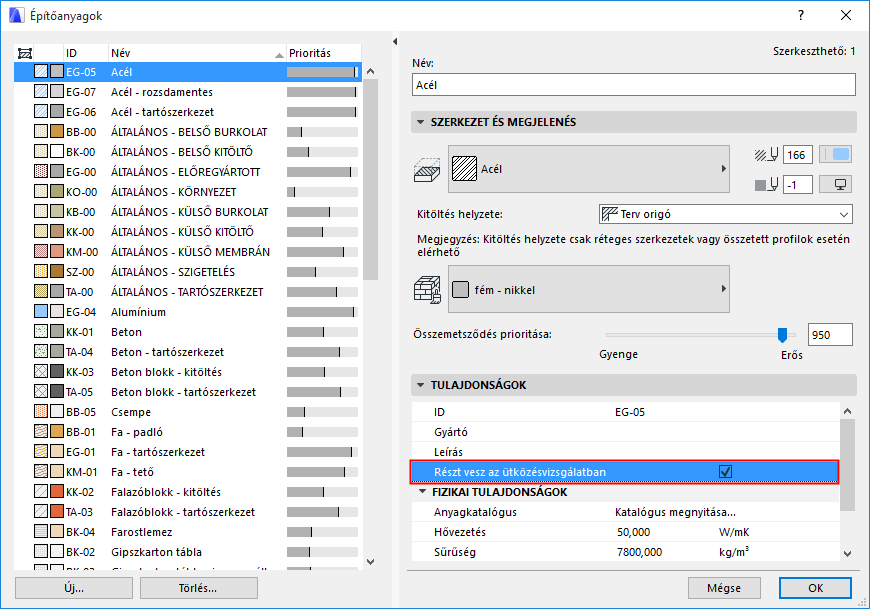
Task: Click the fill icon of BB-01 Fa - padló
Action: tap(41, 432)
